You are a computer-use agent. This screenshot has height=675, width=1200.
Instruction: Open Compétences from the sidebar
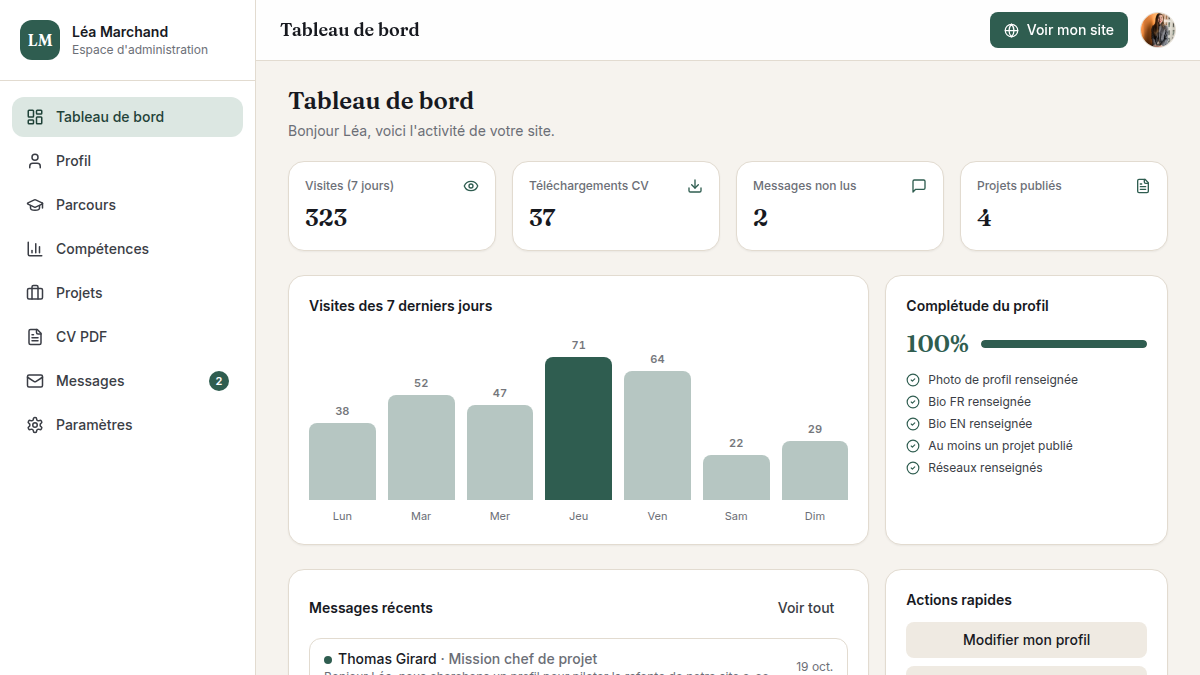click(127, 249)
